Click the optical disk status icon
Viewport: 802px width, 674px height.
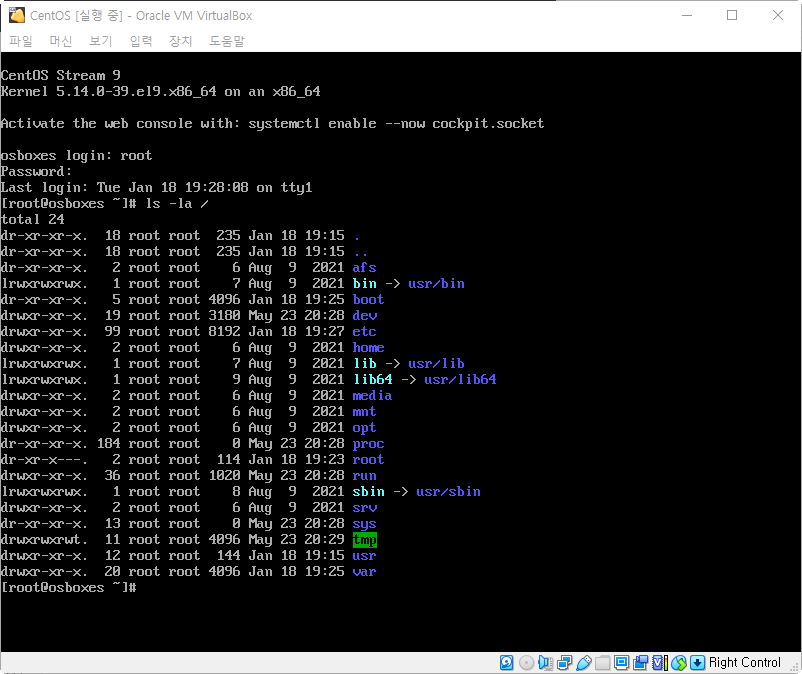pyautogui.click(x=526, y=663)
